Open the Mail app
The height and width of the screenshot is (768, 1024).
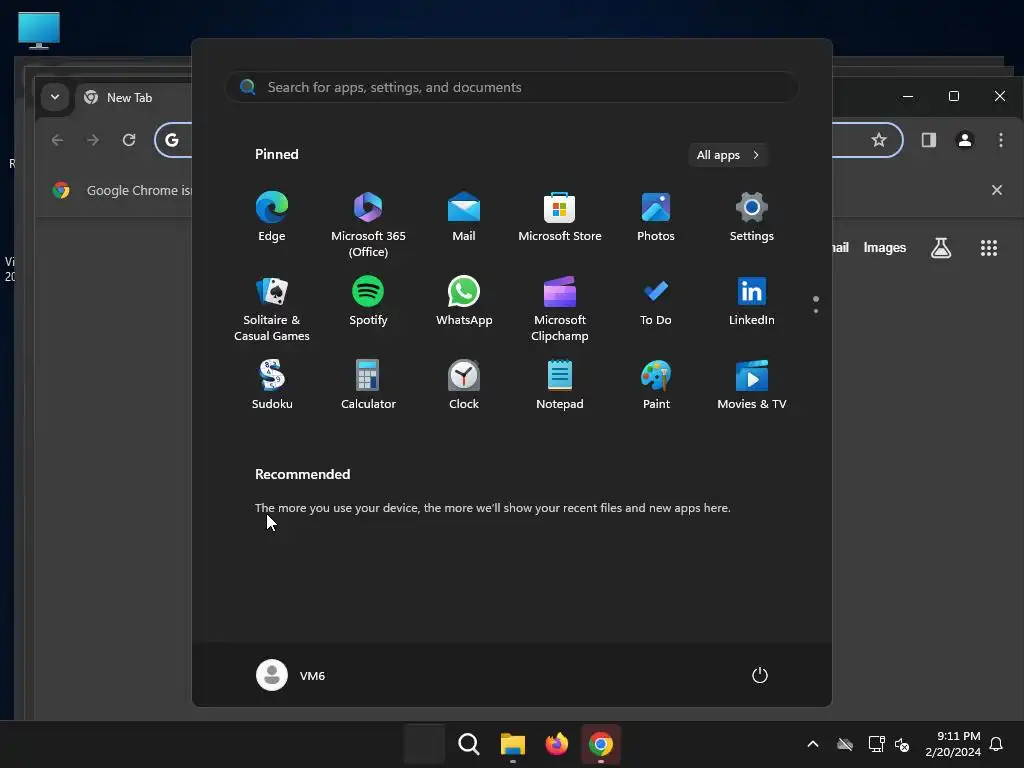(x=464, y=217)
